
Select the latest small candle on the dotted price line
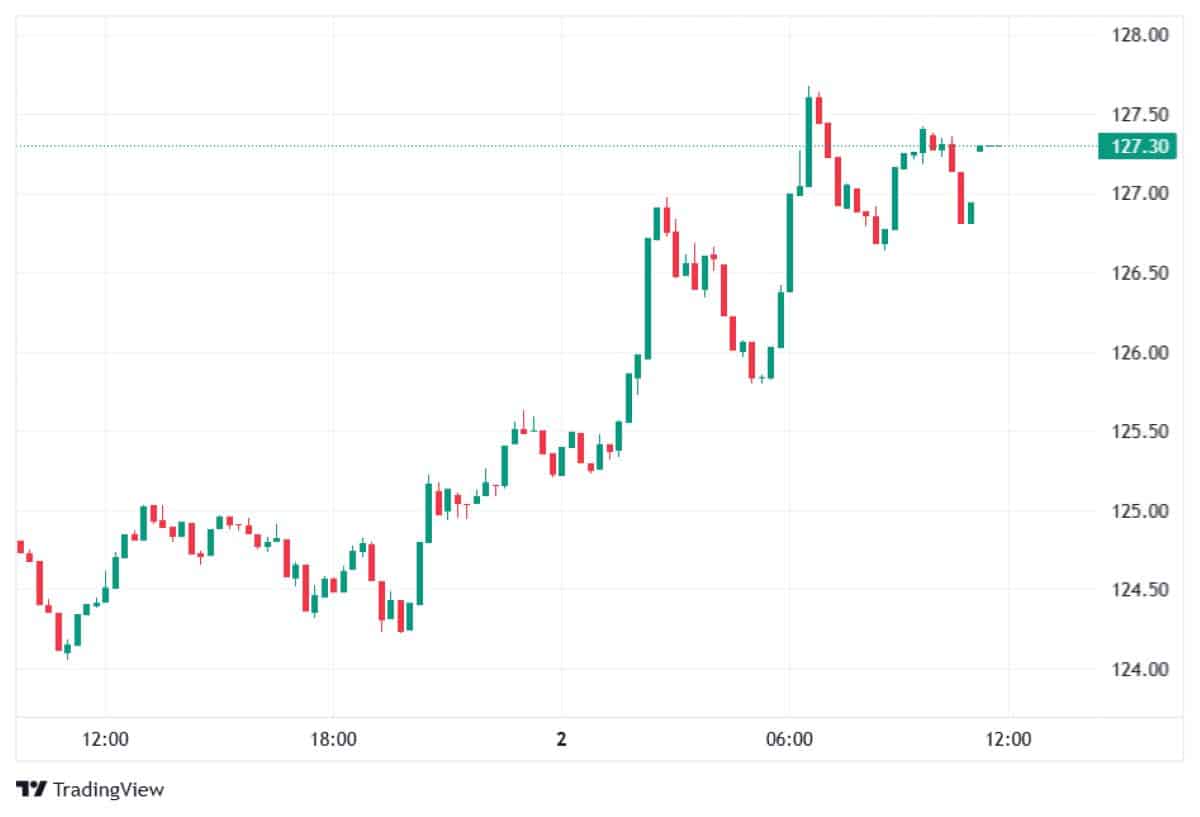(980, 148)
